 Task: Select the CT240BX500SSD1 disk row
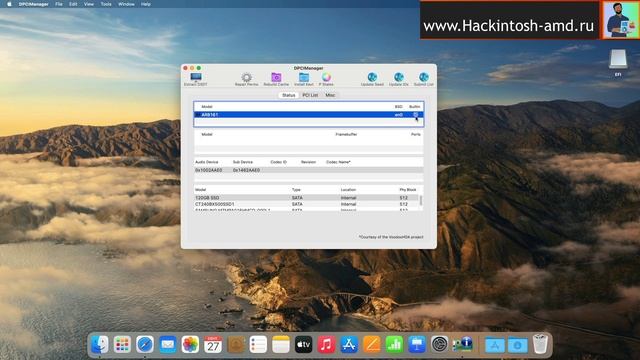[x=306, y=204]
